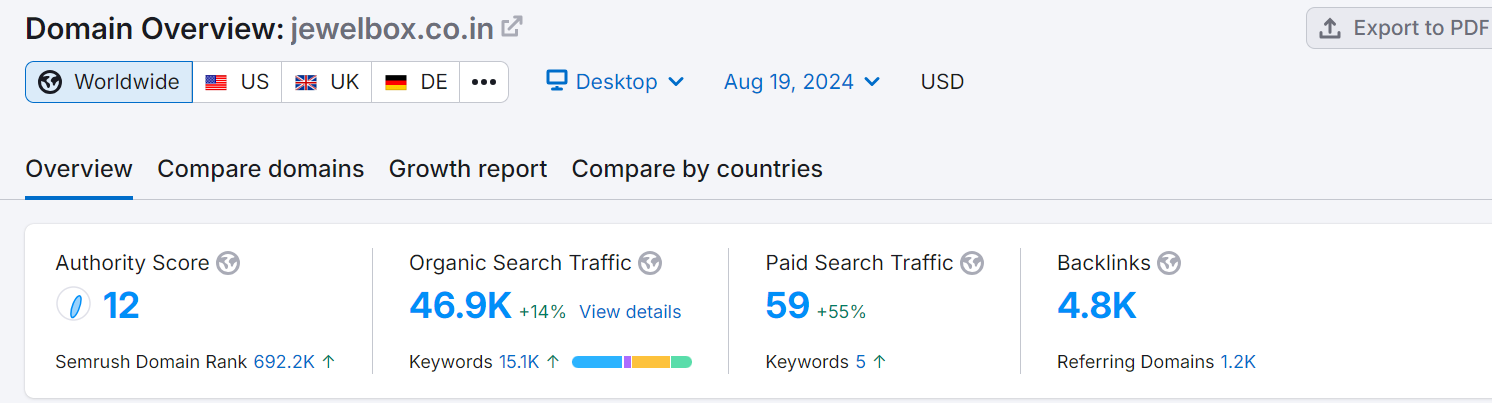Image resolution: width=1492 pixels, height=403 pixels.
Task: Click globe icon next to Backlinks
Action: [1169, 263]
